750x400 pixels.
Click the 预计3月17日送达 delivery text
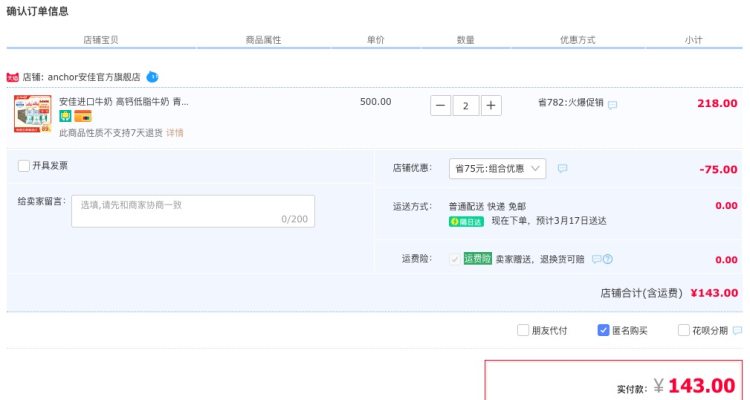tap(571, 221)
